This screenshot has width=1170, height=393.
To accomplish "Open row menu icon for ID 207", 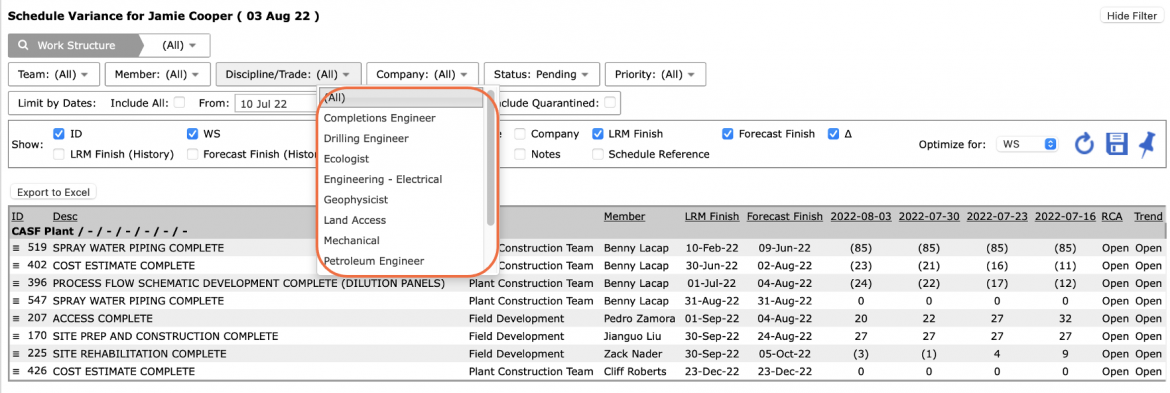I will click(x=16, y=318).
